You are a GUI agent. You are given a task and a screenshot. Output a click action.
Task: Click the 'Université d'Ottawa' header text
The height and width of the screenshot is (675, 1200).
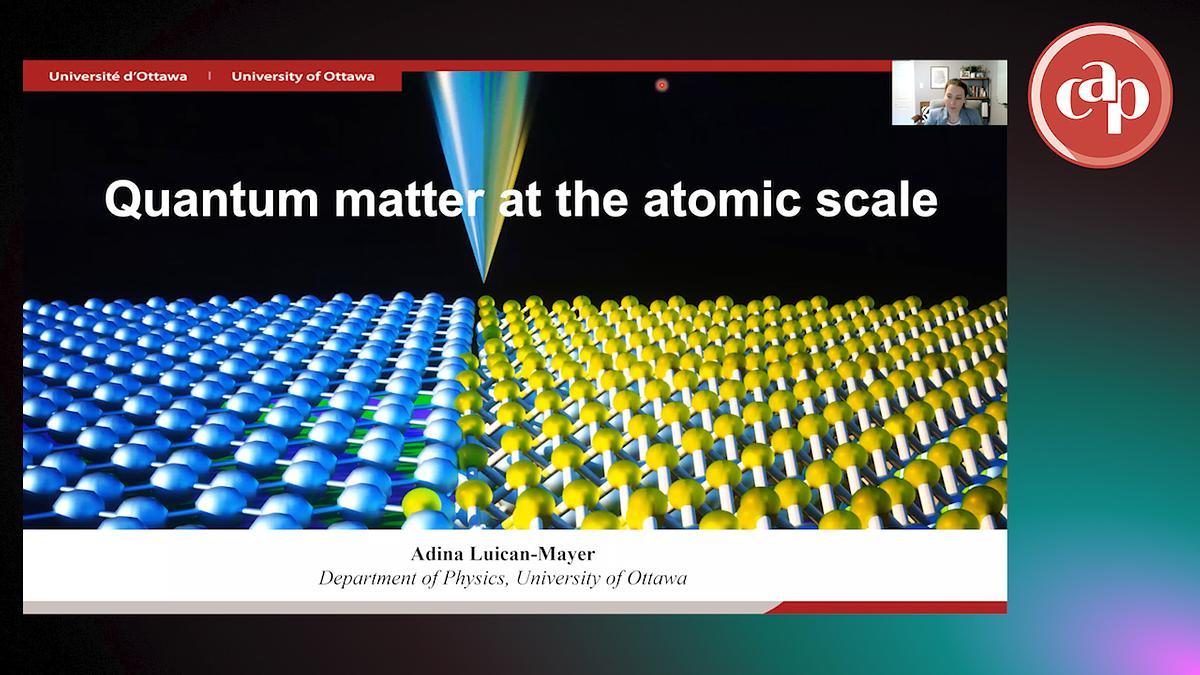click(118, 76)
